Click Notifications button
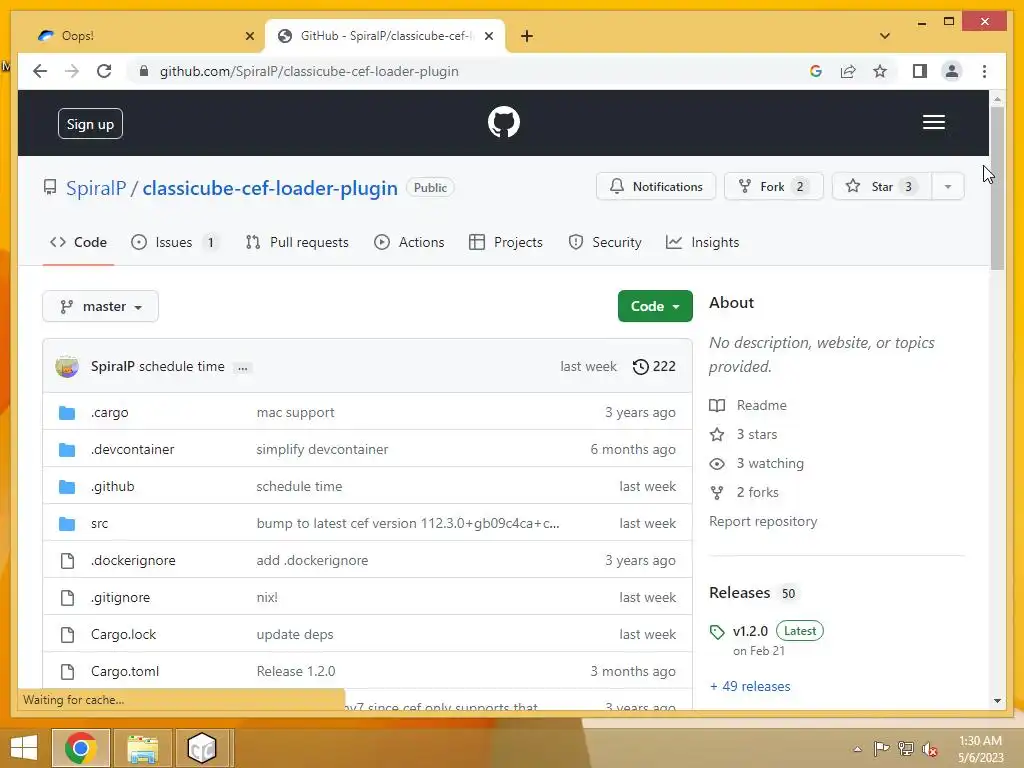The image size is (1024, 768). (656, 187)
